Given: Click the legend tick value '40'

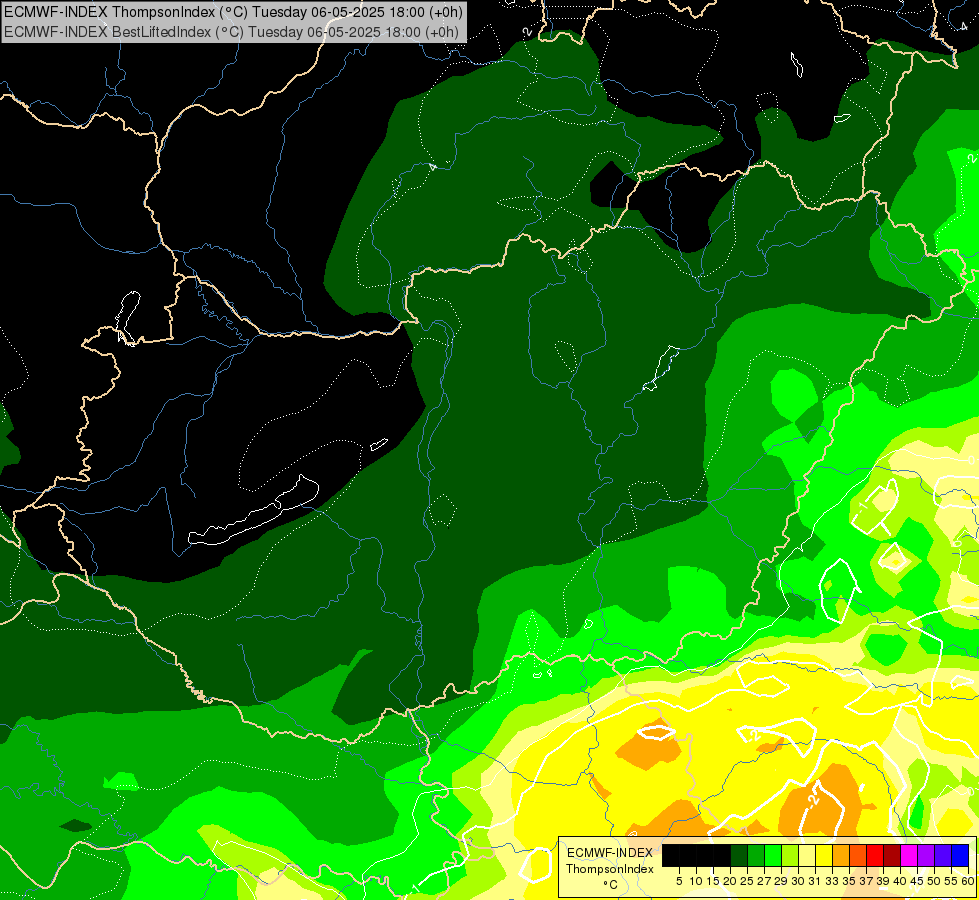Looking at the screenshot, I should coord(900,881).
